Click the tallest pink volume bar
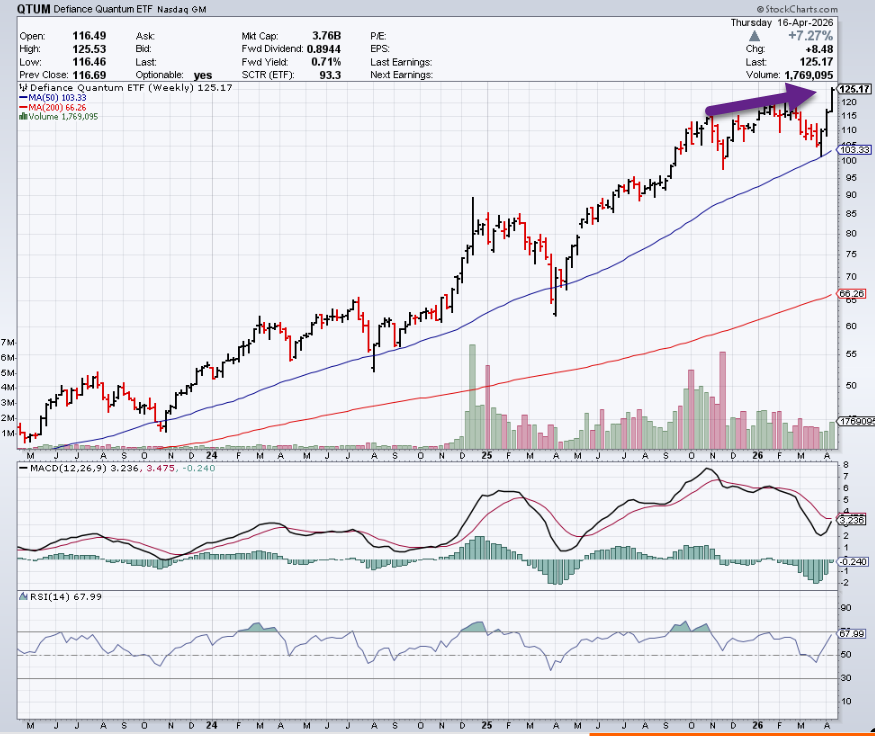 tap(722, 400)
